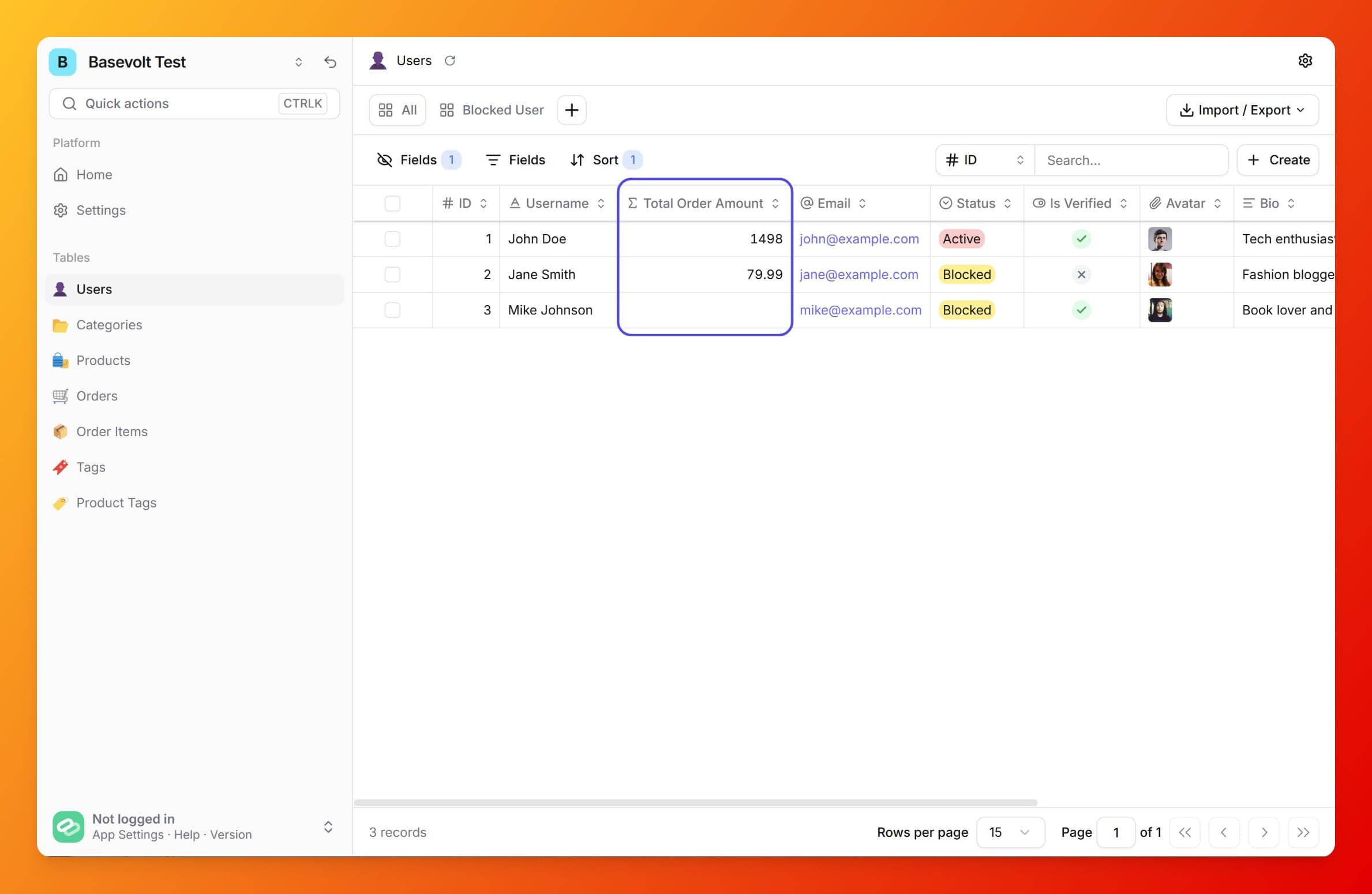The height and width of the screenshot is (894, 1372).
Task: Open the Rows per page dropdown
Action: 1010,832
